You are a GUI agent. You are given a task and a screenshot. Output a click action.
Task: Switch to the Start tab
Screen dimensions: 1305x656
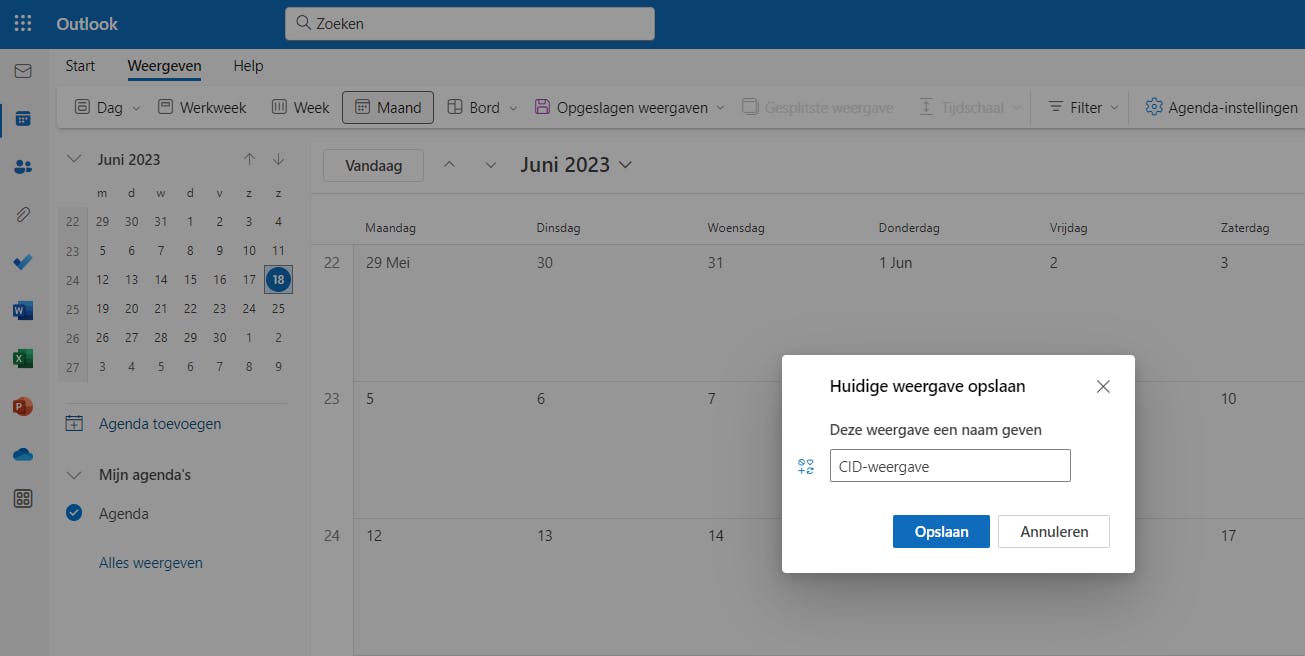80,66
